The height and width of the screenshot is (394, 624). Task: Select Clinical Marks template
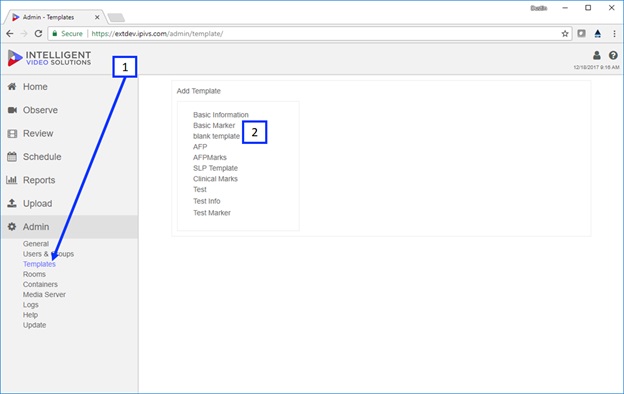215,179
